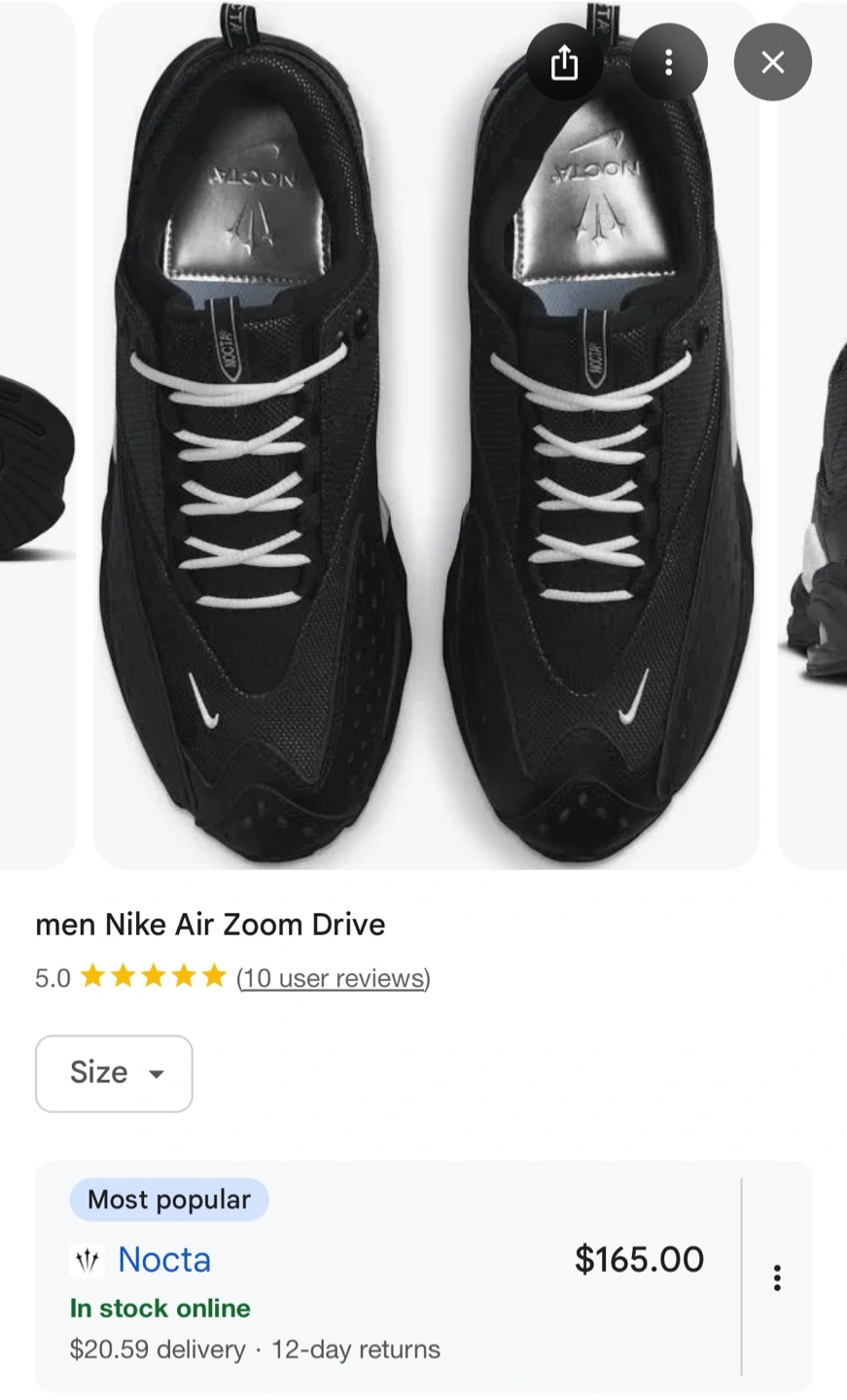Tap the 12-day returns text
The image size is (847, 1400).
coord(356,1349)
